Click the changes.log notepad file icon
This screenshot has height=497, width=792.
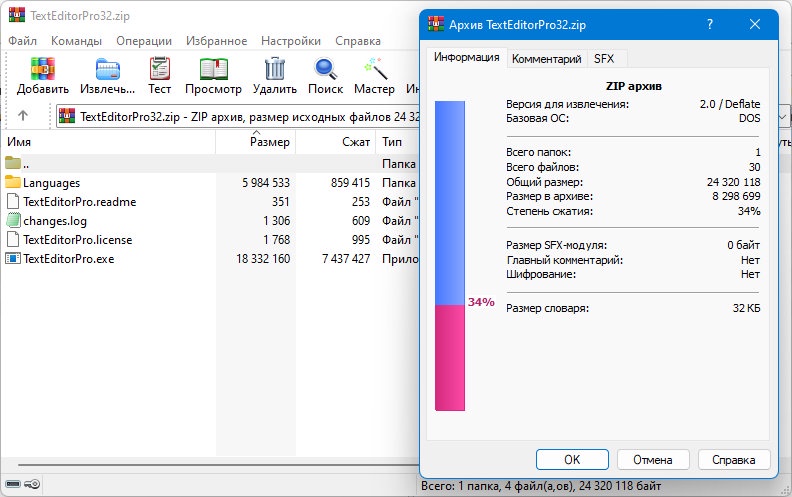click(x=13, y=220)
